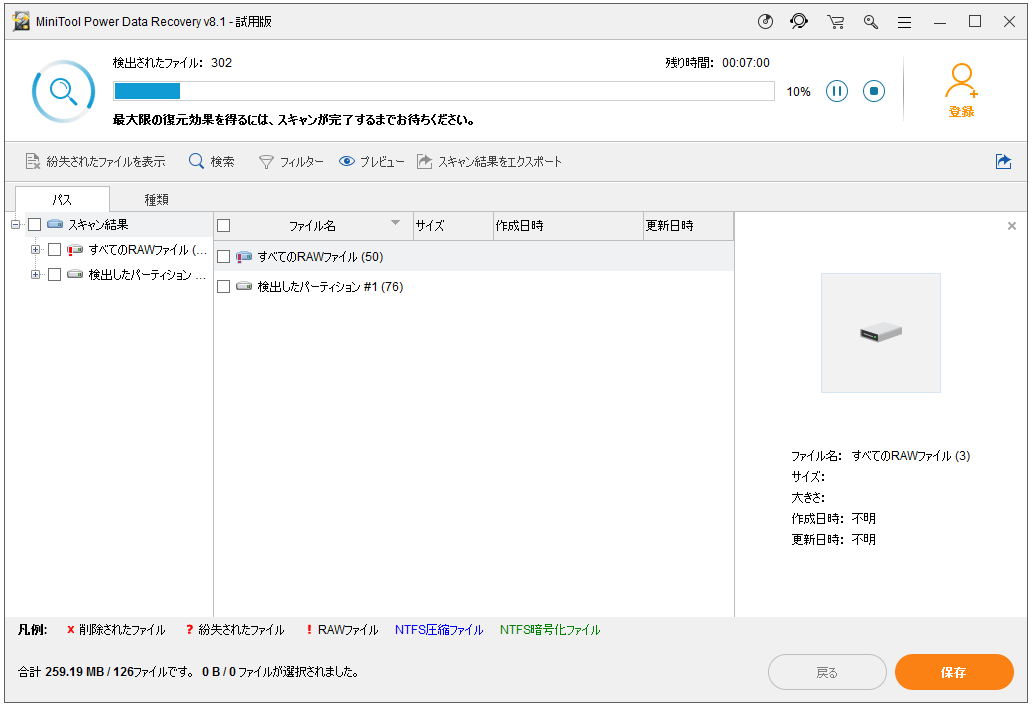
Task: Click the RAW drive icon in list row
Action: click(x=244, y=257)
